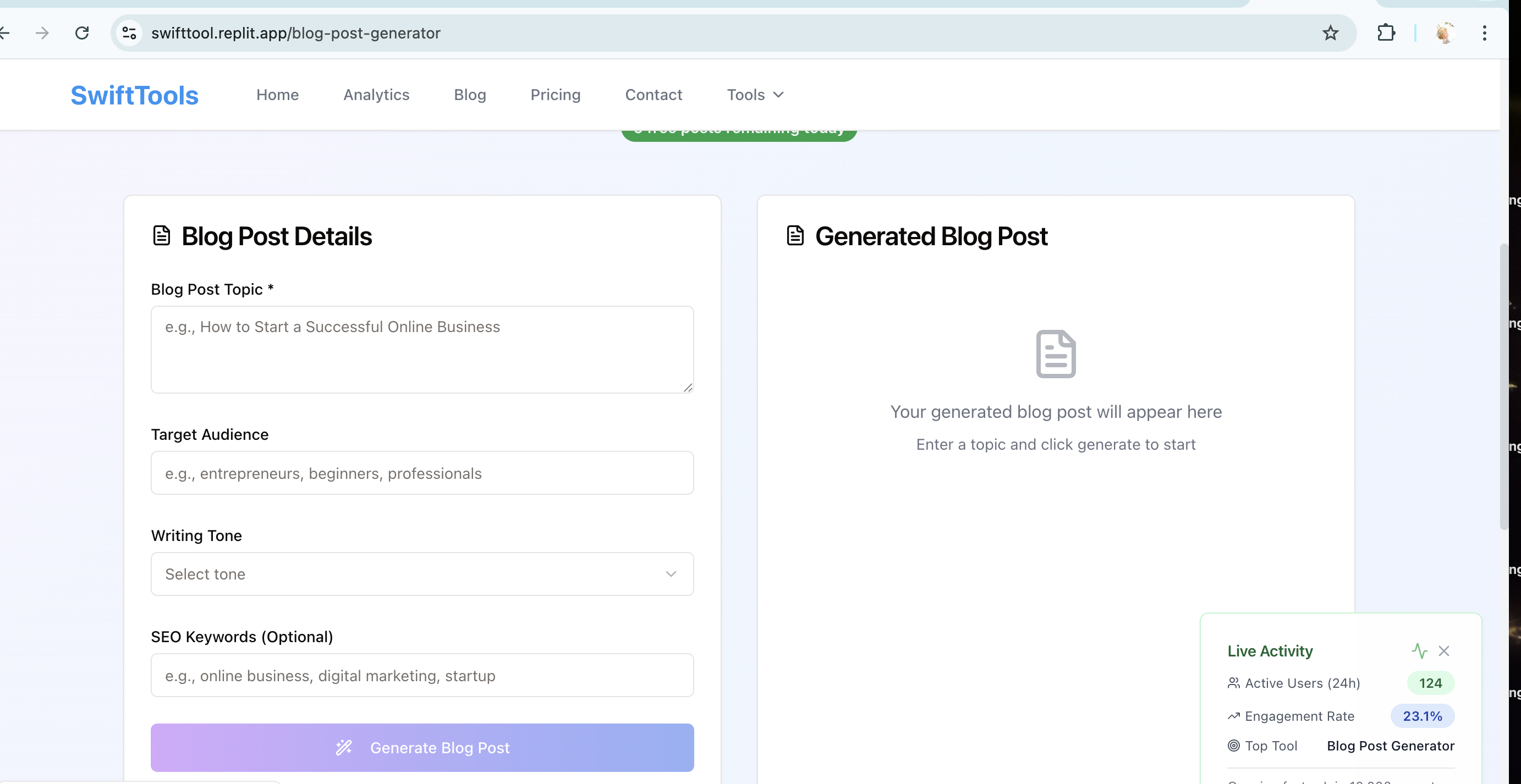
Task: Open the Analytics nav item
Action: point(376,95)
